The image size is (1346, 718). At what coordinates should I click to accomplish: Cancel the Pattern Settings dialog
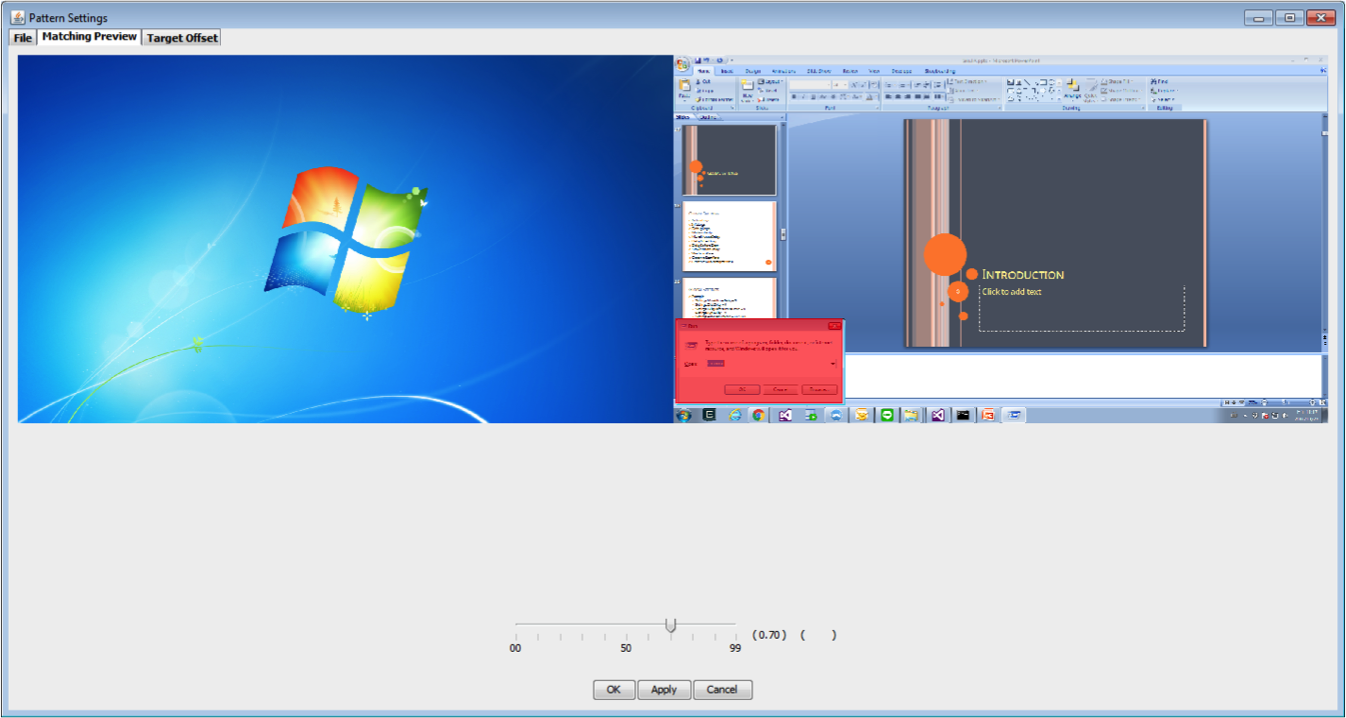click(722, 689)
